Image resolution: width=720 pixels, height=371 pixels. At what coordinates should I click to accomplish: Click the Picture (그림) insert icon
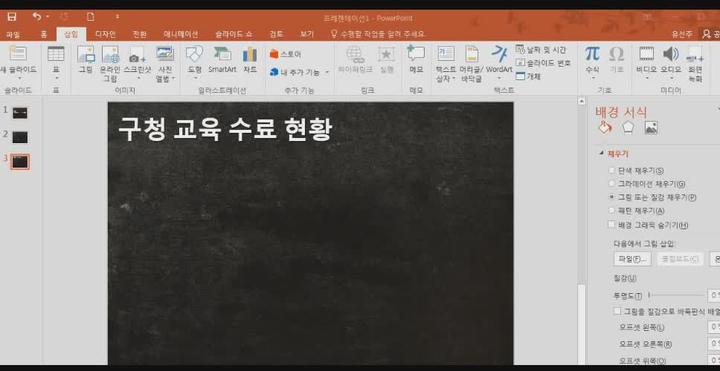(x=86, y=54)
